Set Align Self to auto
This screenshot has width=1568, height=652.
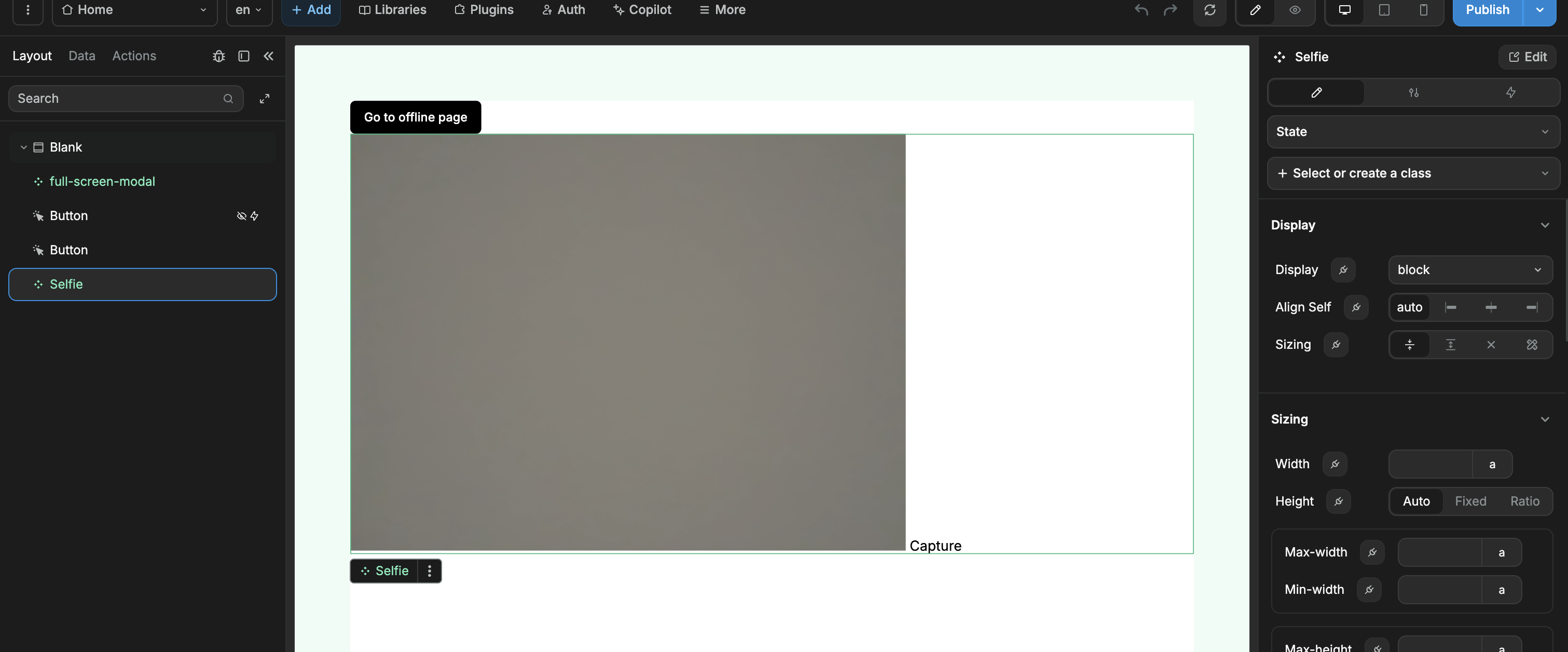pos(1410,307)
